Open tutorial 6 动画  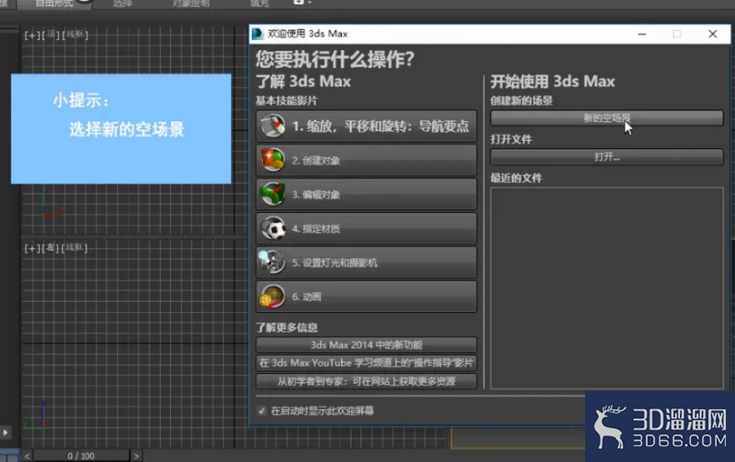366,297
